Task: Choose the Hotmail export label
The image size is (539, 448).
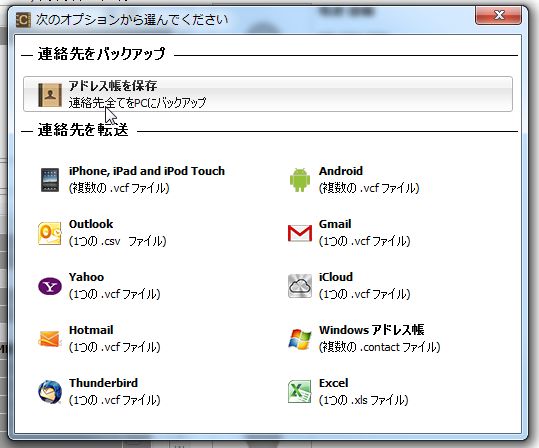Action: click(91, 330)
